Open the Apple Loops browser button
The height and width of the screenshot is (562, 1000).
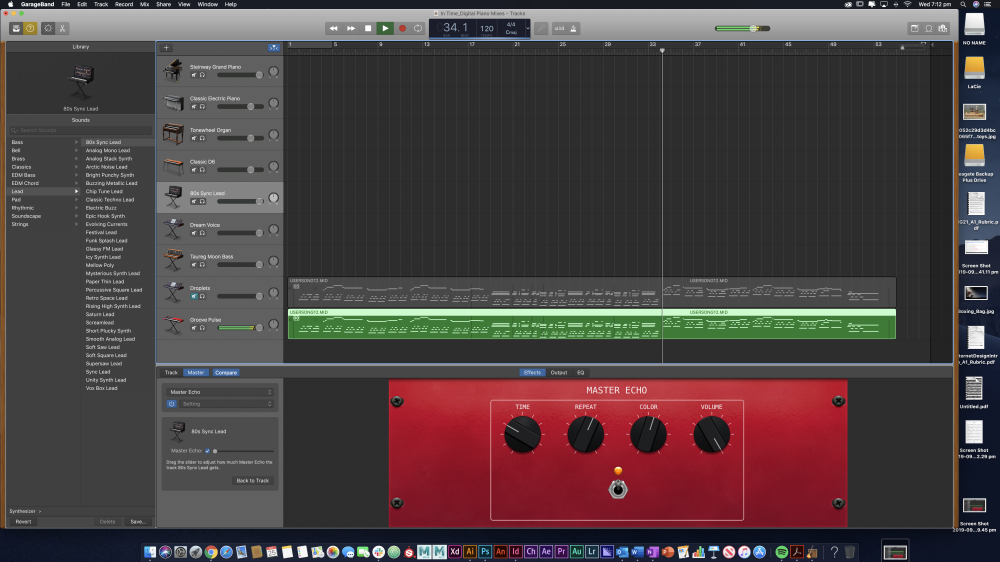929,28
